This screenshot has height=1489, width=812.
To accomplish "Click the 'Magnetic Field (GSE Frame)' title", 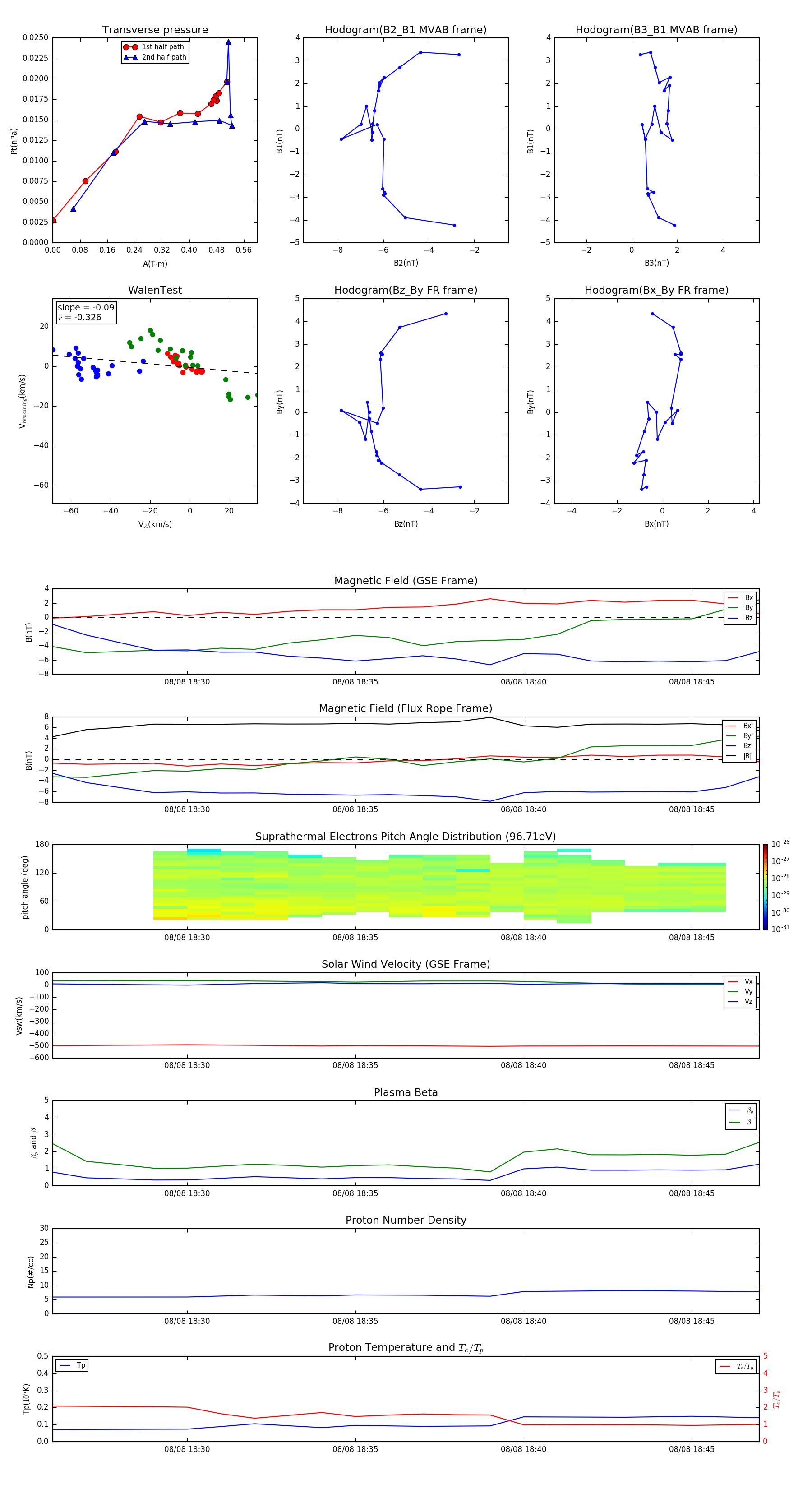I will pyautogui.click(x=406, y=581).
